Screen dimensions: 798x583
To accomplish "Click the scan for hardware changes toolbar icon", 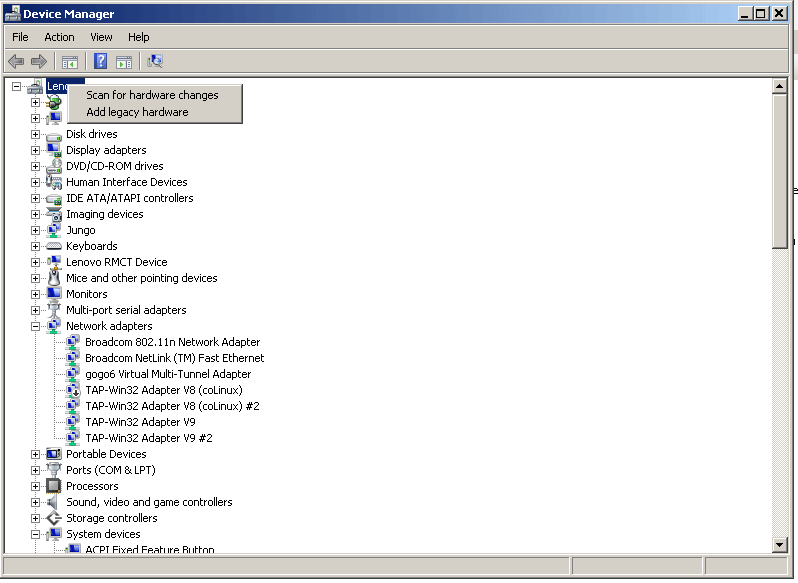I will point(155,61).
